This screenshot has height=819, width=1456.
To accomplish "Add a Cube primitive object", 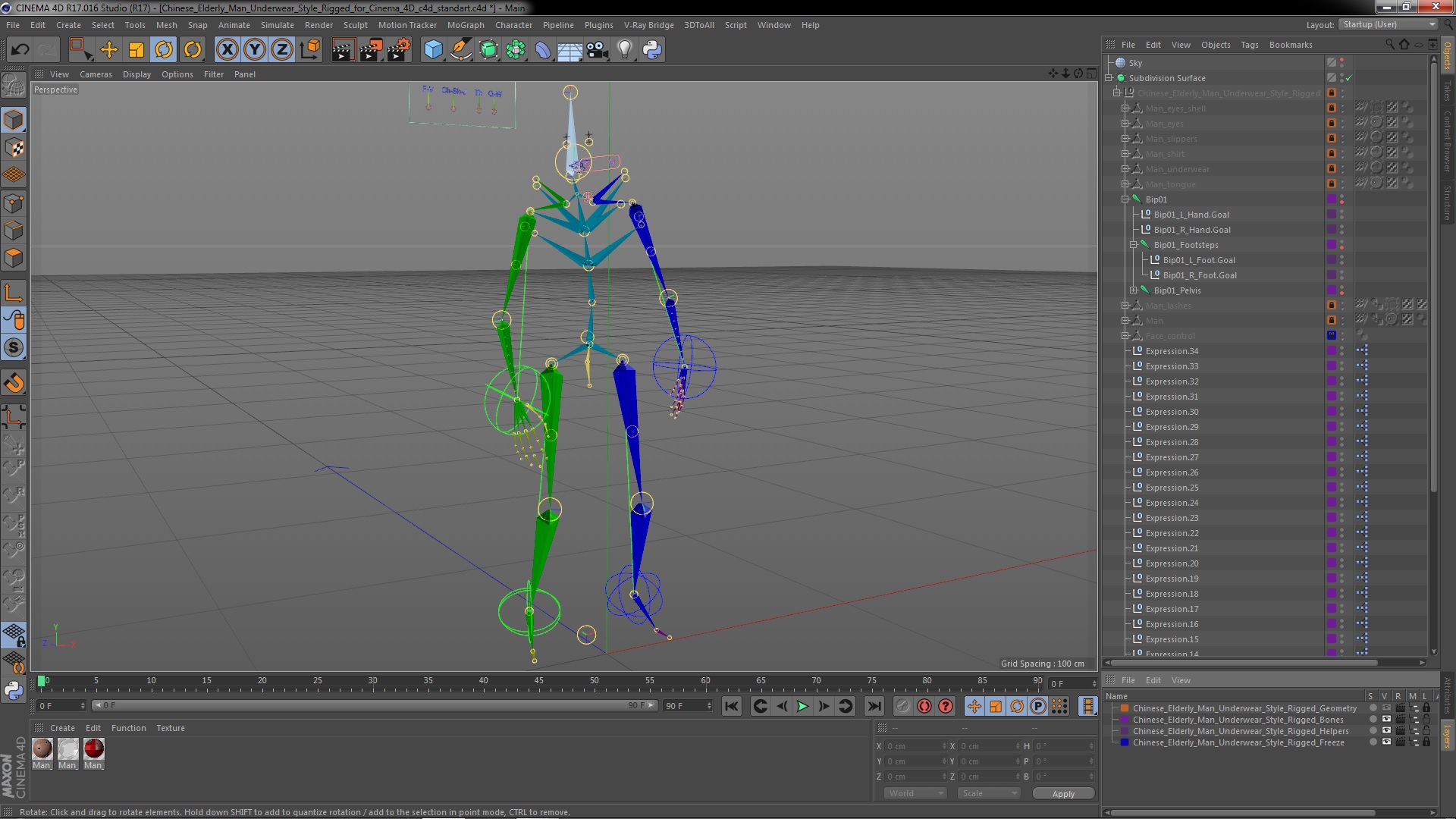I will (433, 50).
